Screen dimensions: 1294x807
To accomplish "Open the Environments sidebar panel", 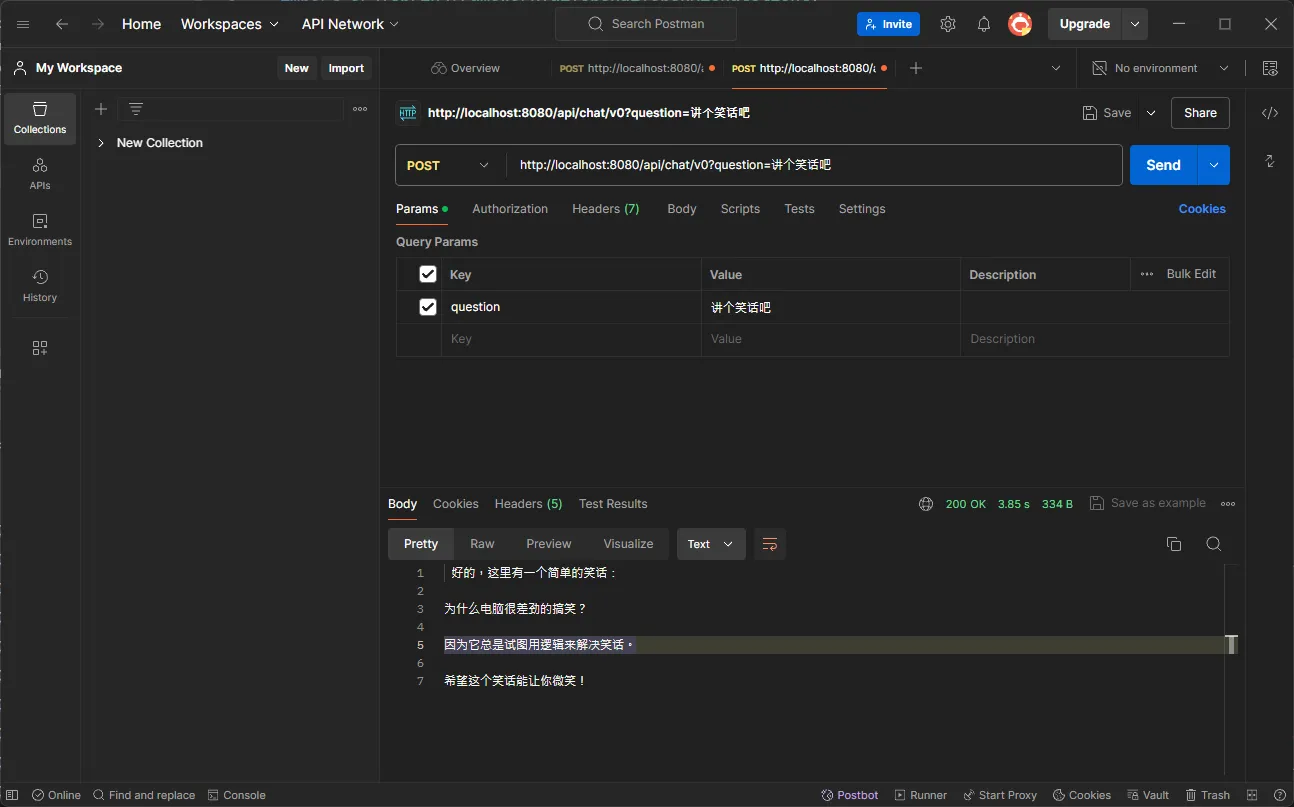I will pyautogui.click(x=40, y=229).
